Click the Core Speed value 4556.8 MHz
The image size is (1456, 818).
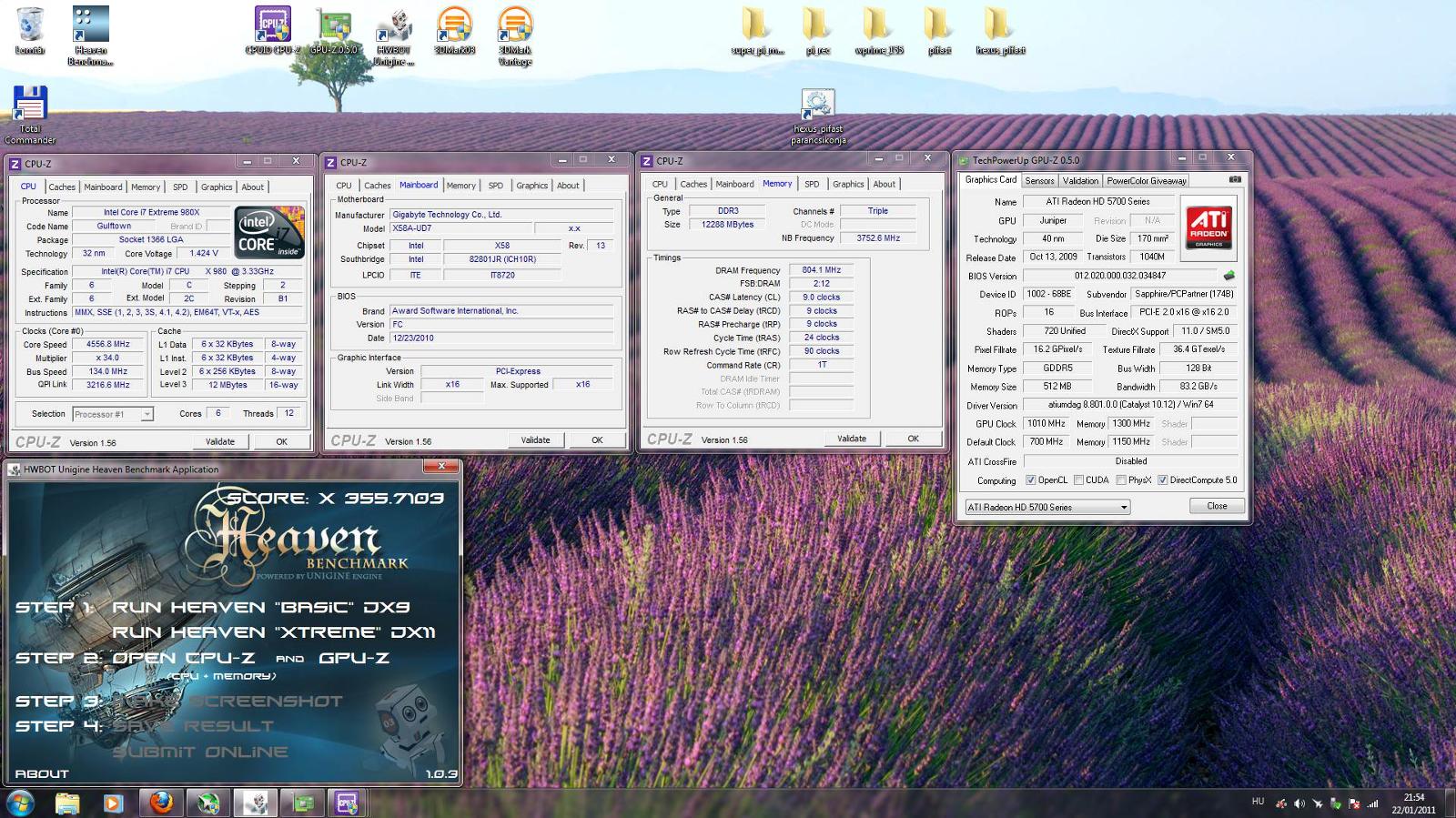pos(107,344)
